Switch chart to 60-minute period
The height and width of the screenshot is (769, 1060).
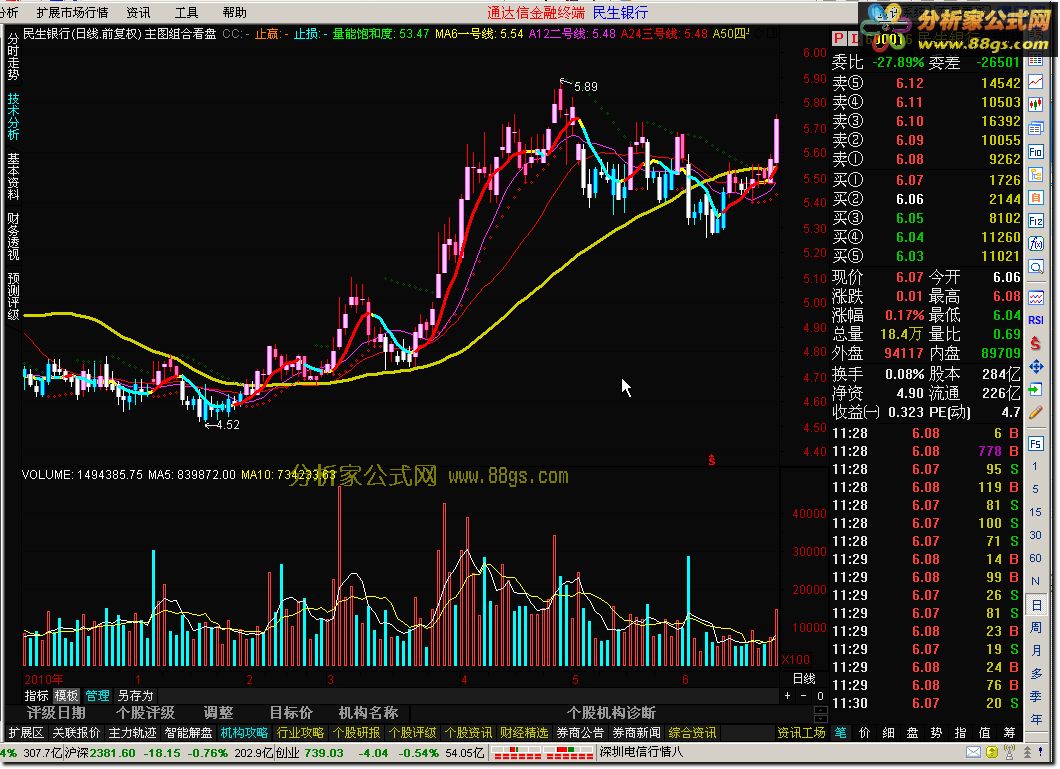(x=1036, y=558)
